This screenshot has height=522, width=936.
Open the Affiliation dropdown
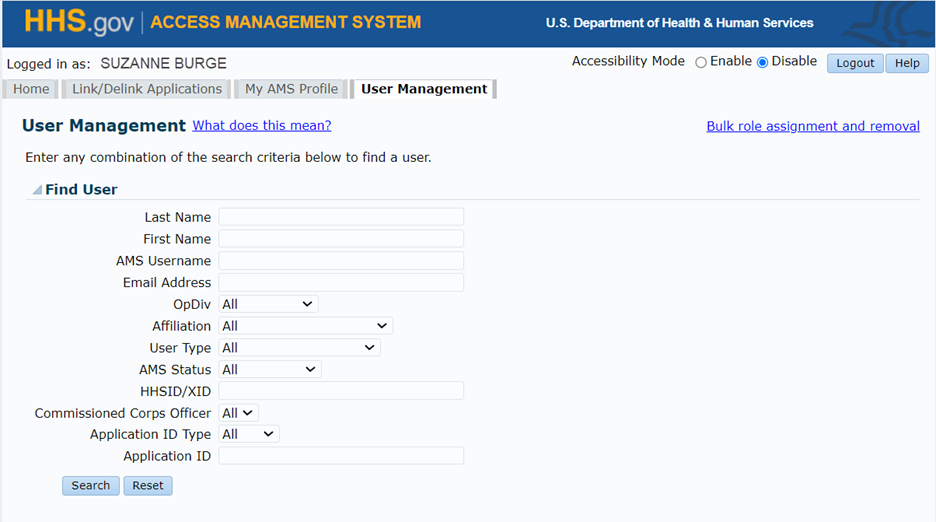(x=305, y=326)
